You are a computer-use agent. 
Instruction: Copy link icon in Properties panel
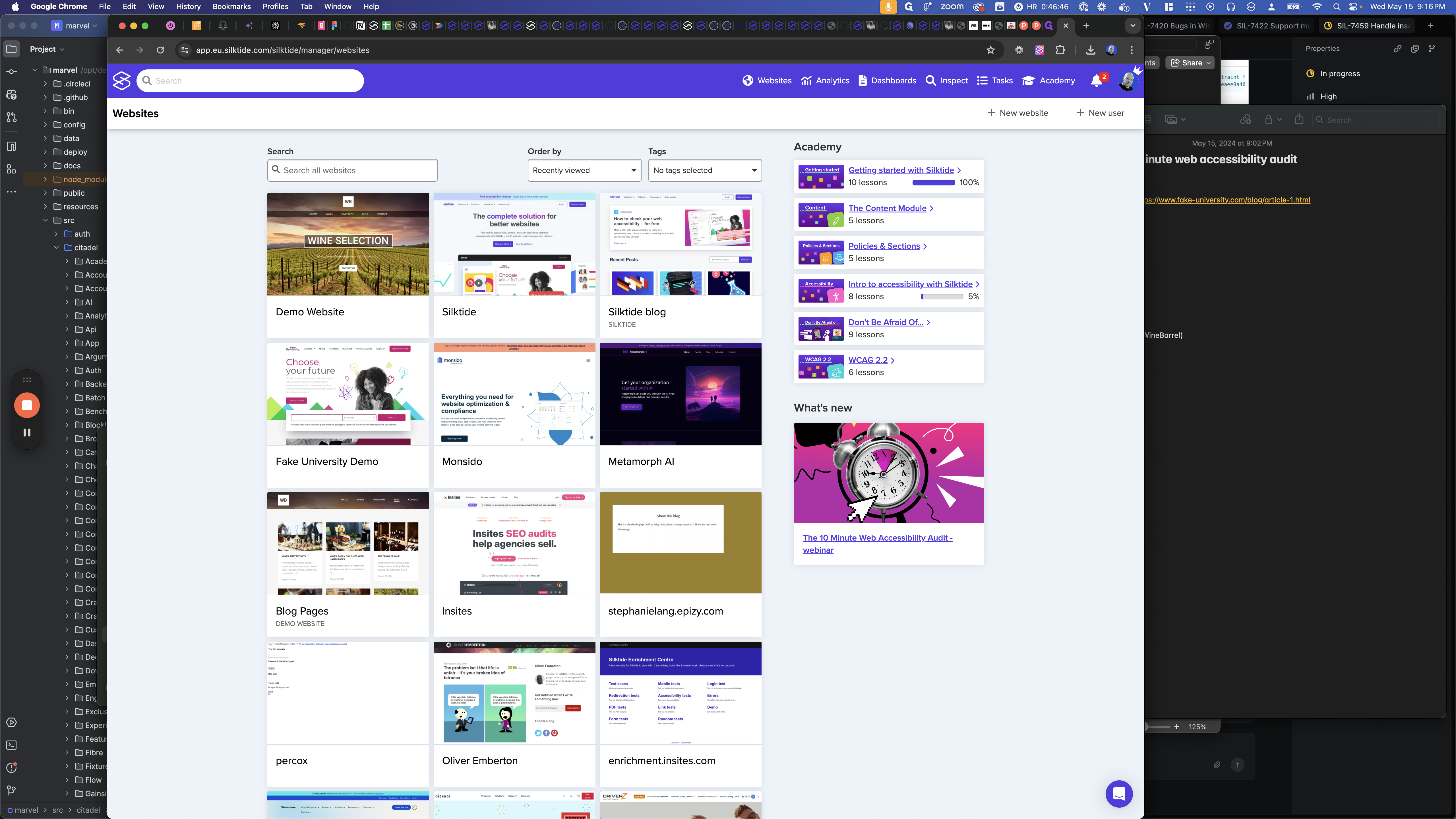click(x=1397, y=49)
